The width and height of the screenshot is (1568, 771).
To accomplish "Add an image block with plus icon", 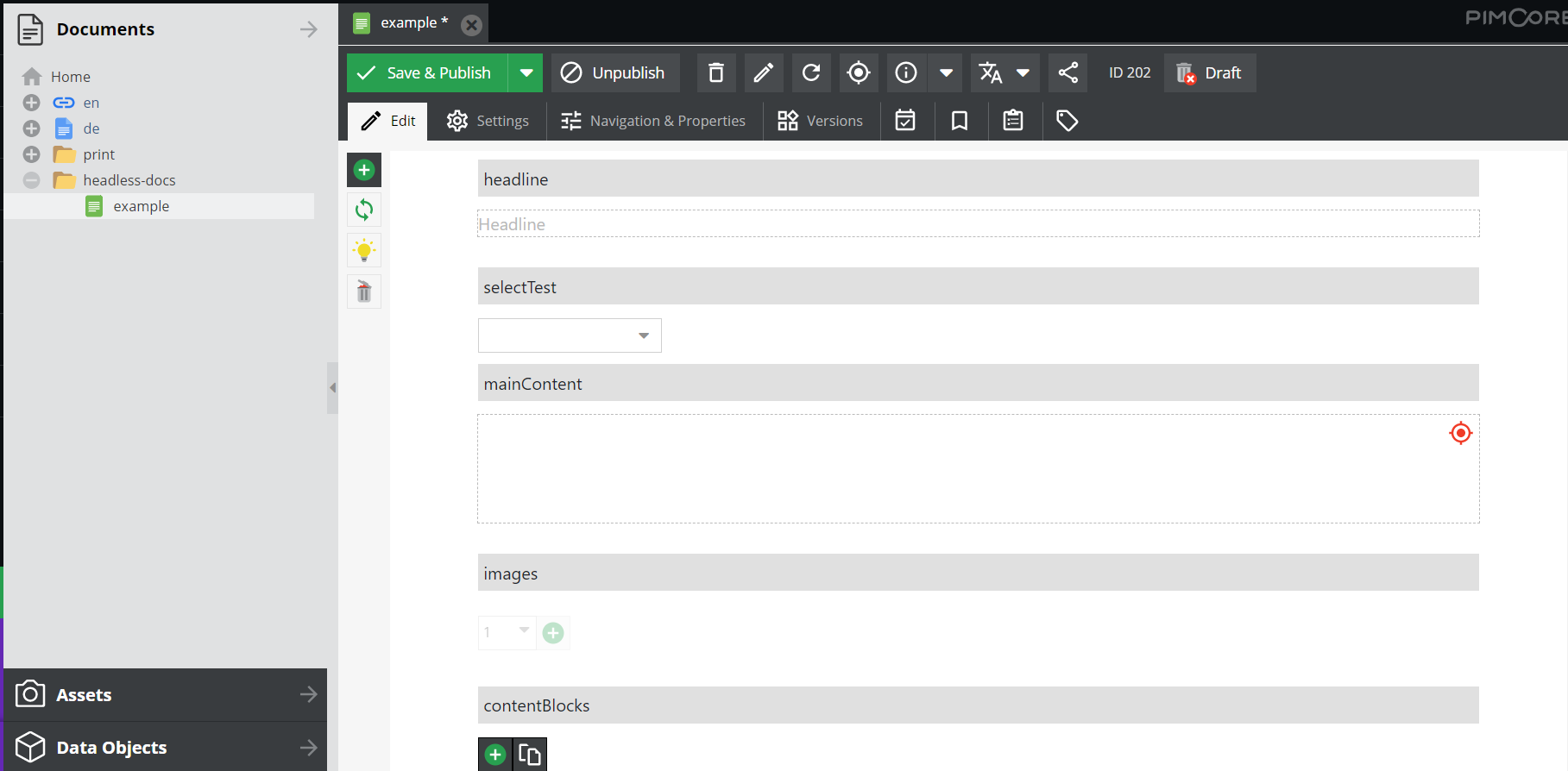I will 553,633.
